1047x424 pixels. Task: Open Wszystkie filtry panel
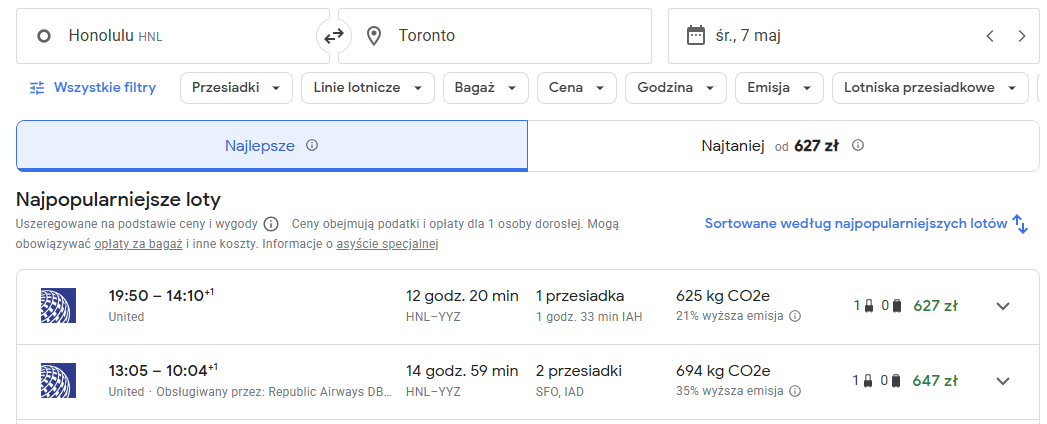coord(93,87)
